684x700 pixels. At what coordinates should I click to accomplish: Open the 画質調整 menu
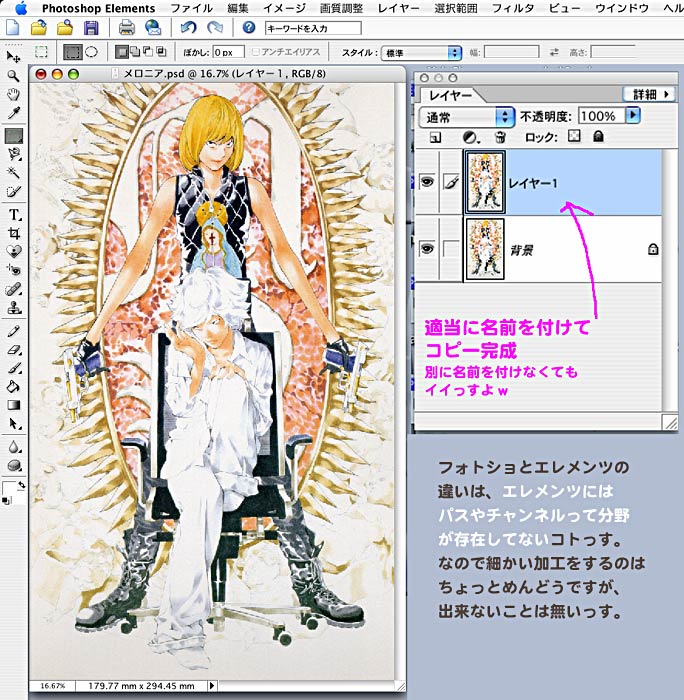pos(342,8)
